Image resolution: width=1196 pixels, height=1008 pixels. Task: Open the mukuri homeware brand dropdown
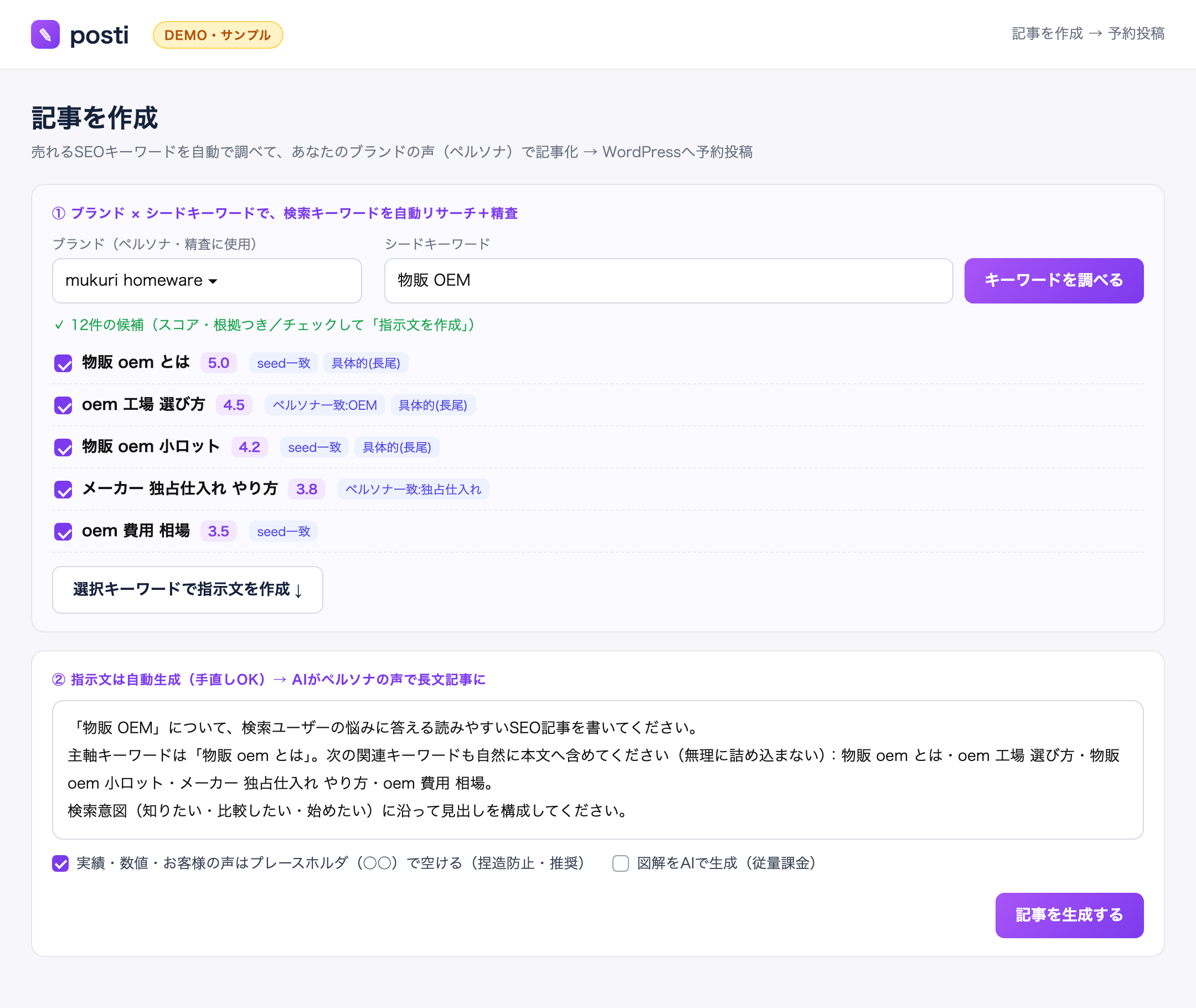207,281
